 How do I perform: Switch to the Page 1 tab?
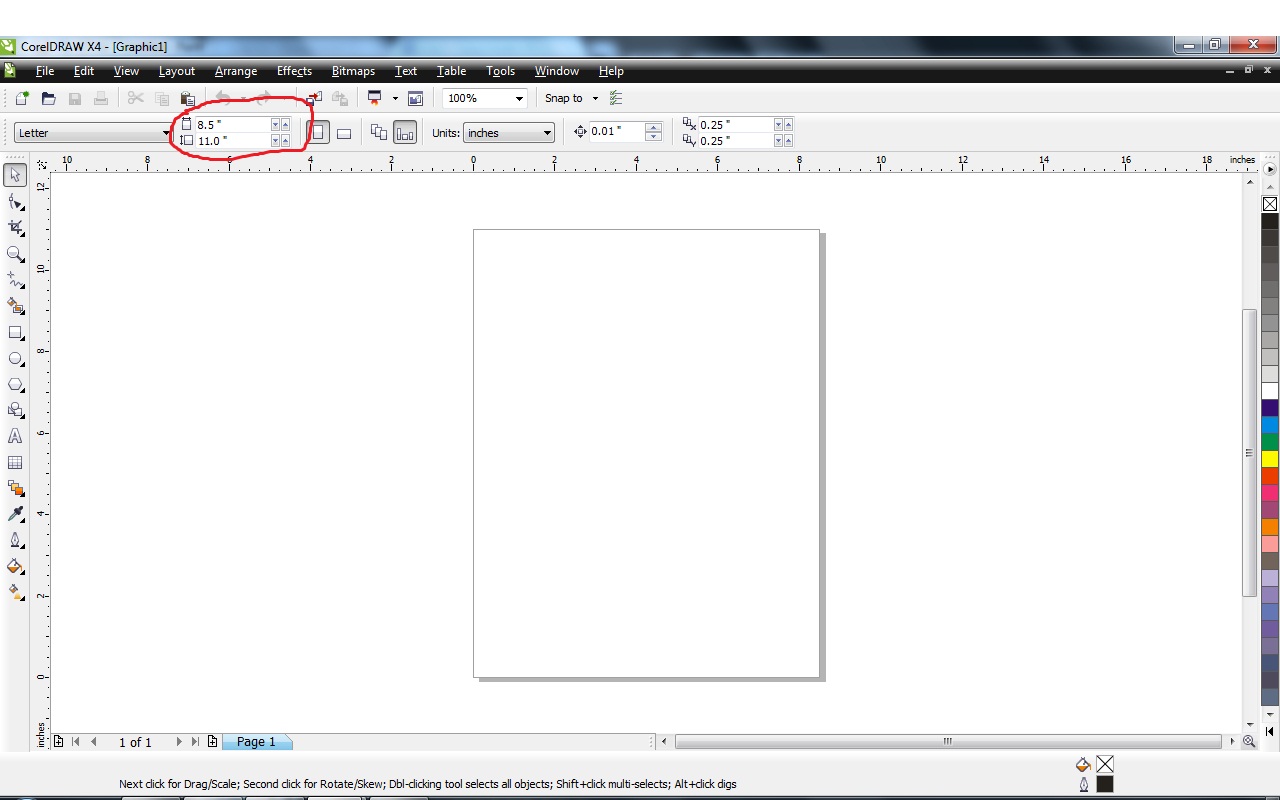256,742
